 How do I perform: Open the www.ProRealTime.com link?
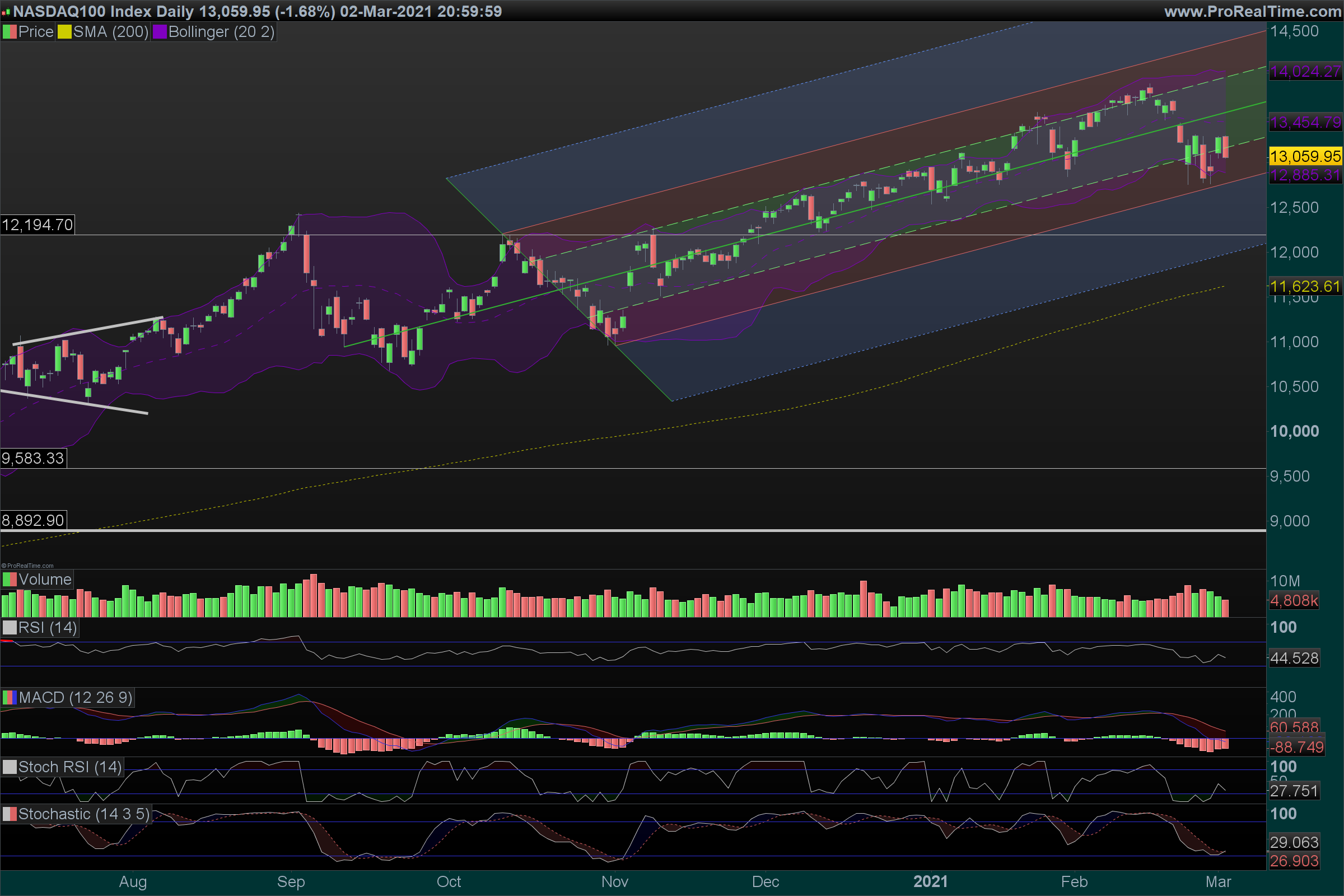pyautogui.click(x=1253, y=11)
